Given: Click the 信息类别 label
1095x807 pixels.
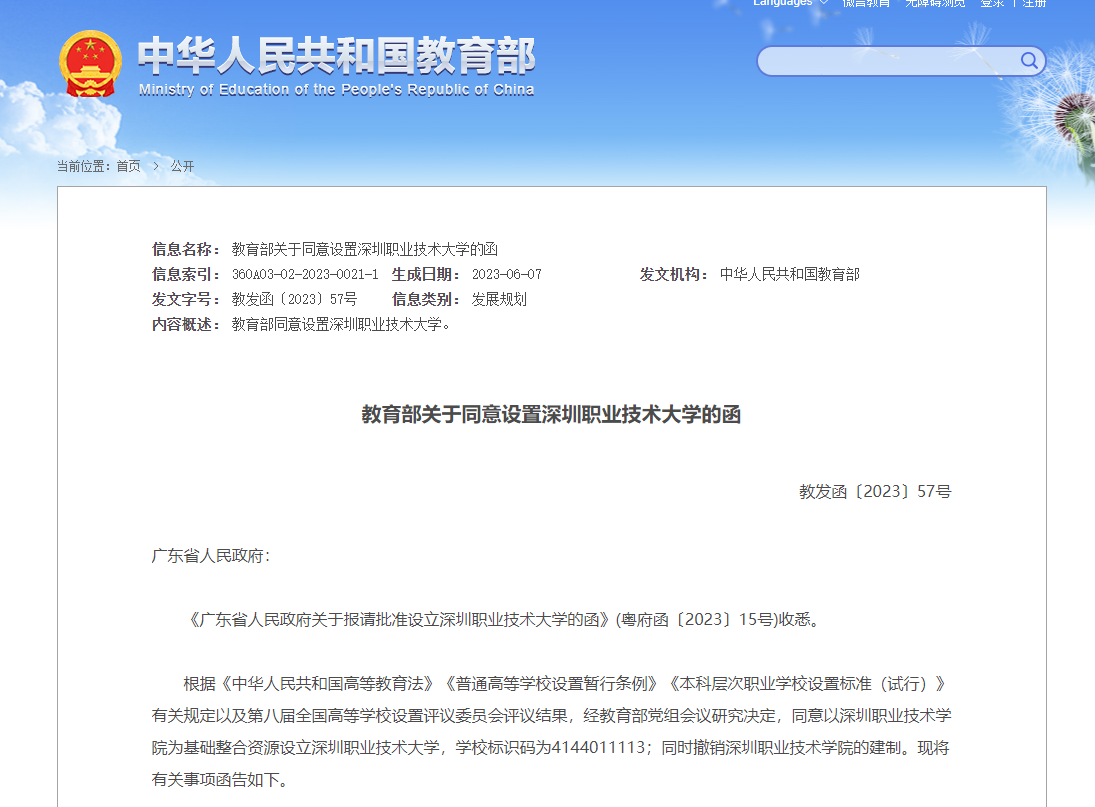Looking at the screenshot, I should [426, 299].
